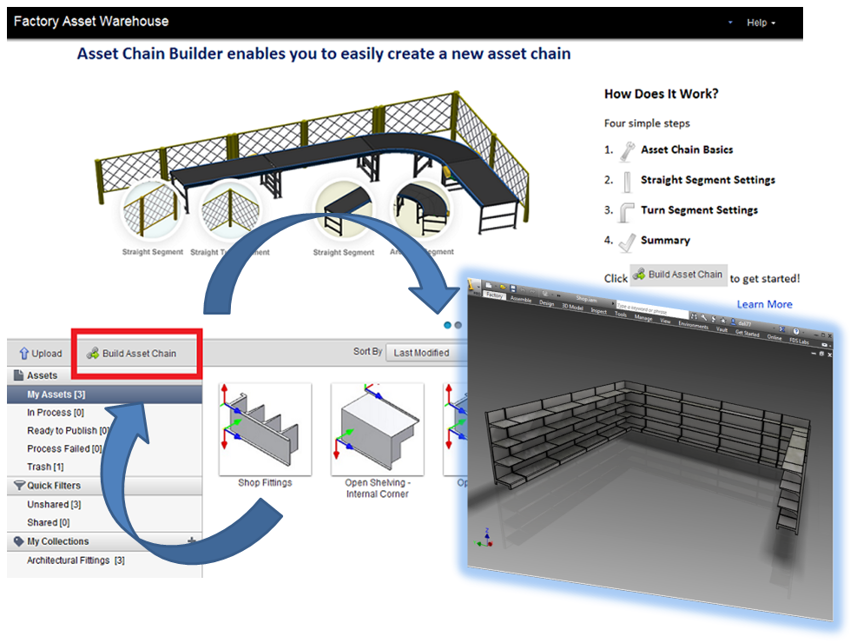Viewport: 850px width, 642px height.
Task: Click the Summary step text
Action: 665,240
